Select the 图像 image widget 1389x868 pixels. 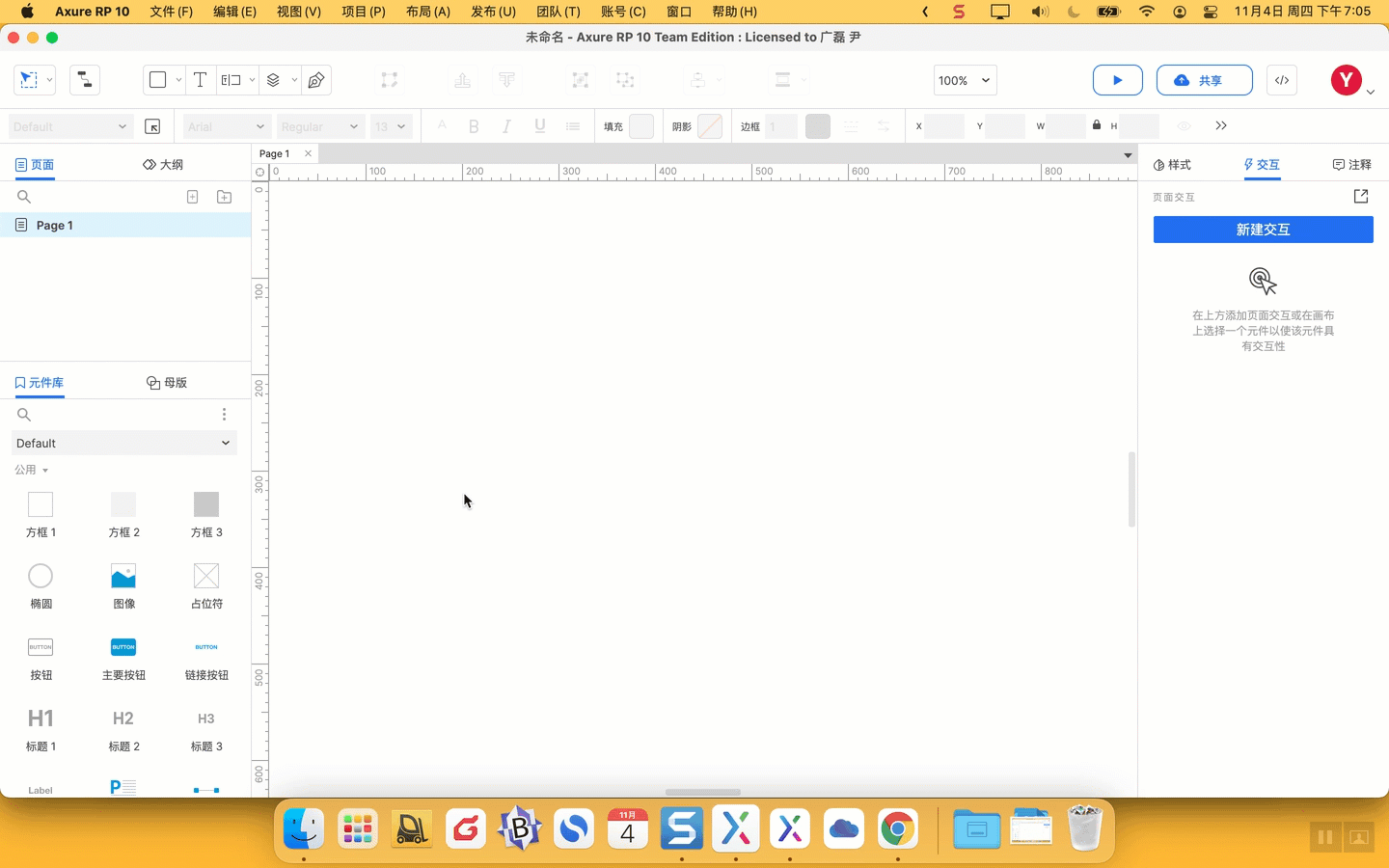123,586
